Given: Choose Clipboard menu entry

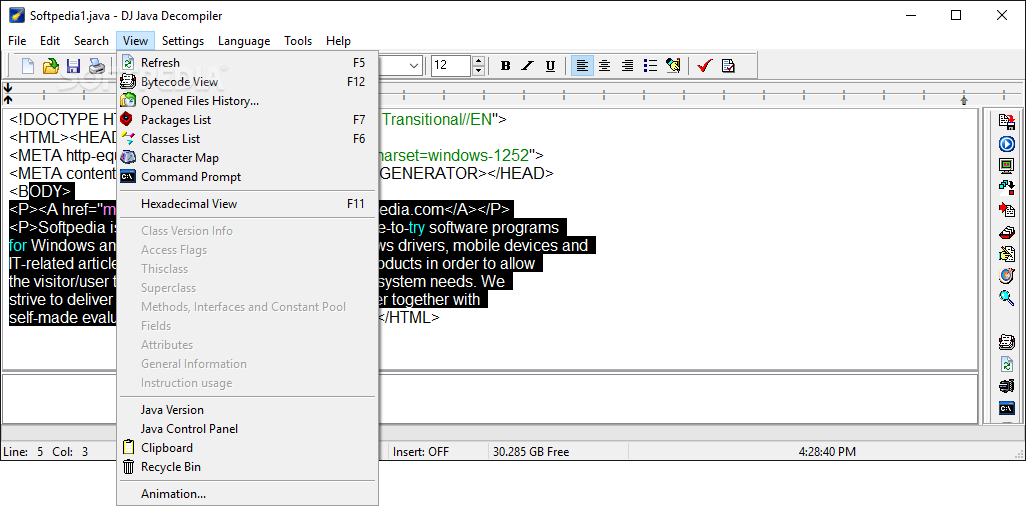Looking at the screenshot, I should tap(247, 448).
